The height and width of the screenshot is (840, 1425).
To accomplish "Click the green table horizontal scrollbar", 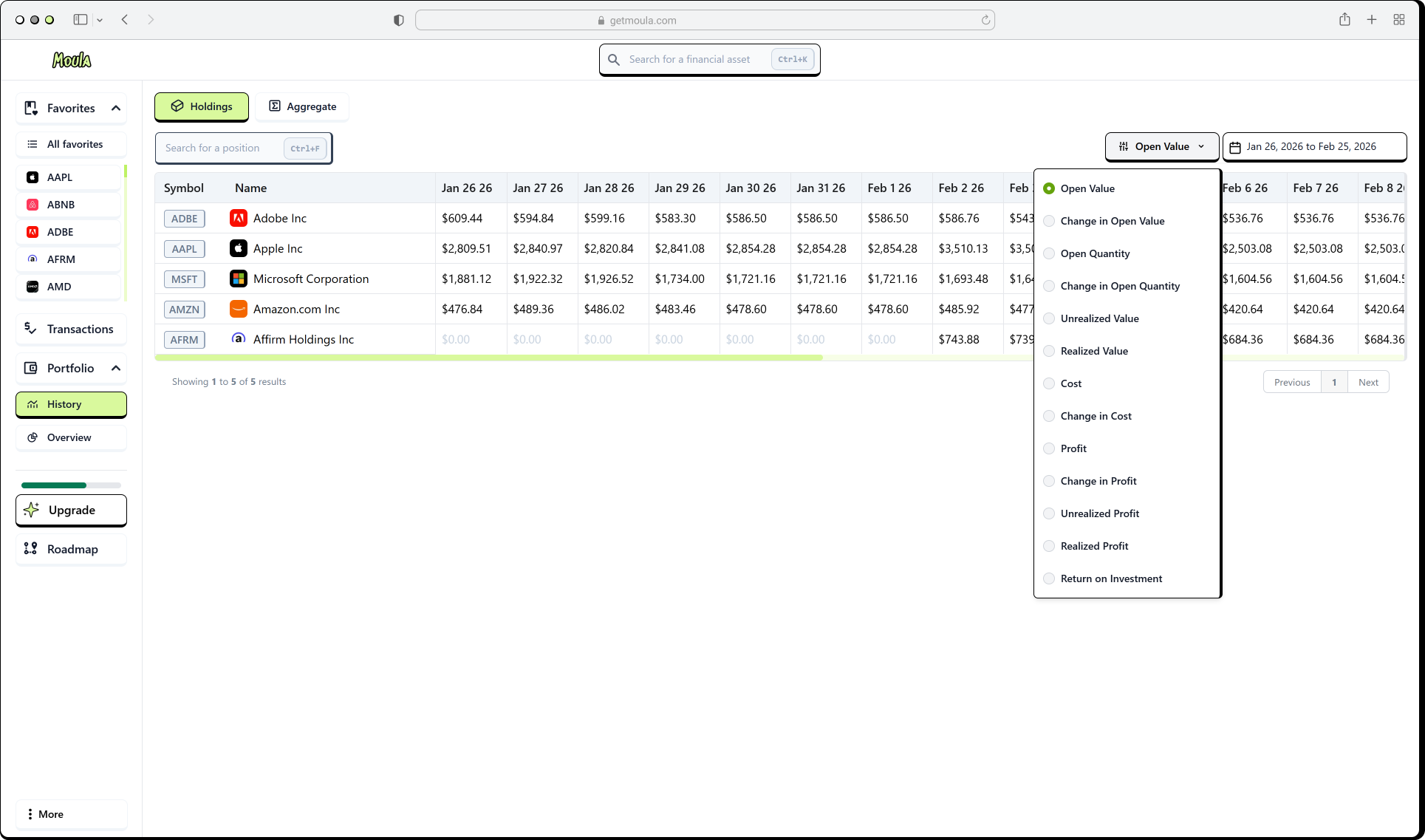I will [488, 358].
